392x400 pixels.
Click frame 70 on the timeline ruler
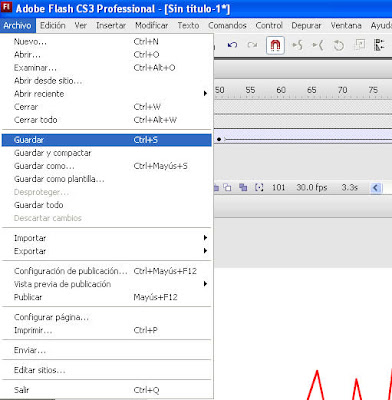(342, 90)
